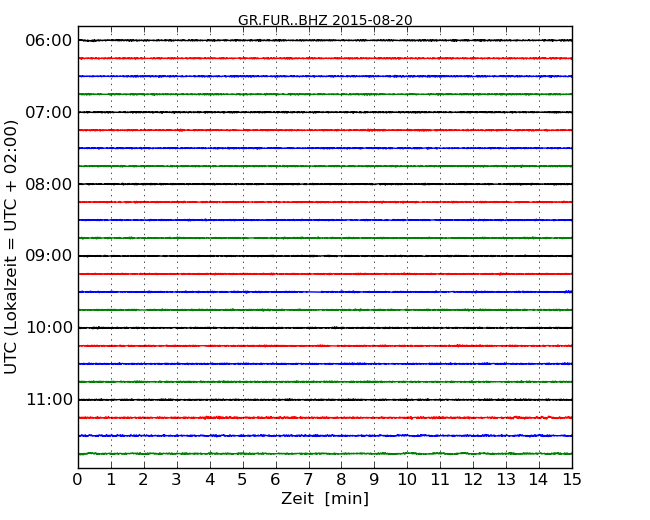Click the black seismogram trace at 06:00

click(325, 41)
